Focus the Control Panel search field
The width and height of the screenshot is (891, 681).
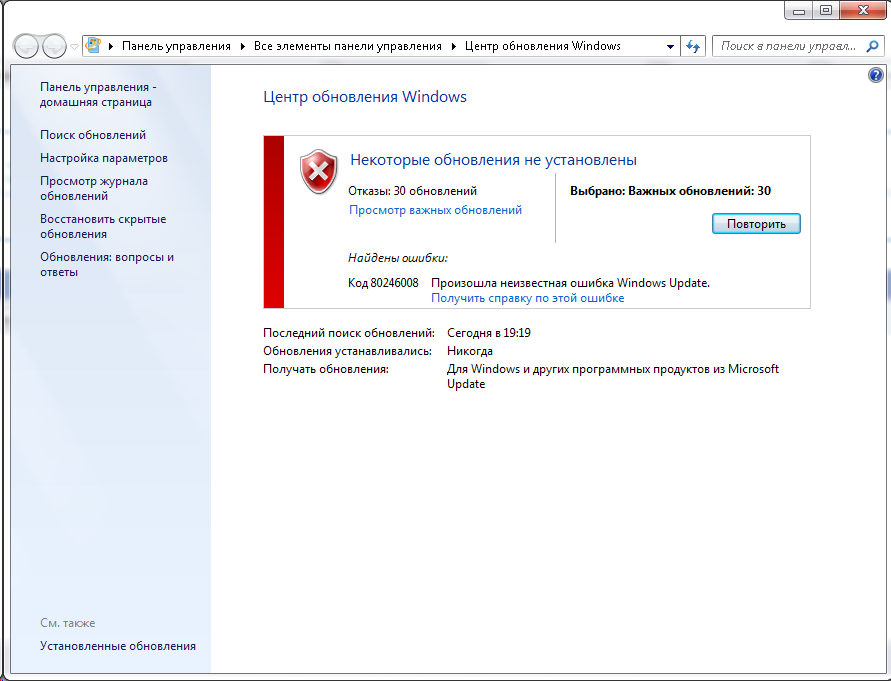pyautogui.click(x=789, y=46)
